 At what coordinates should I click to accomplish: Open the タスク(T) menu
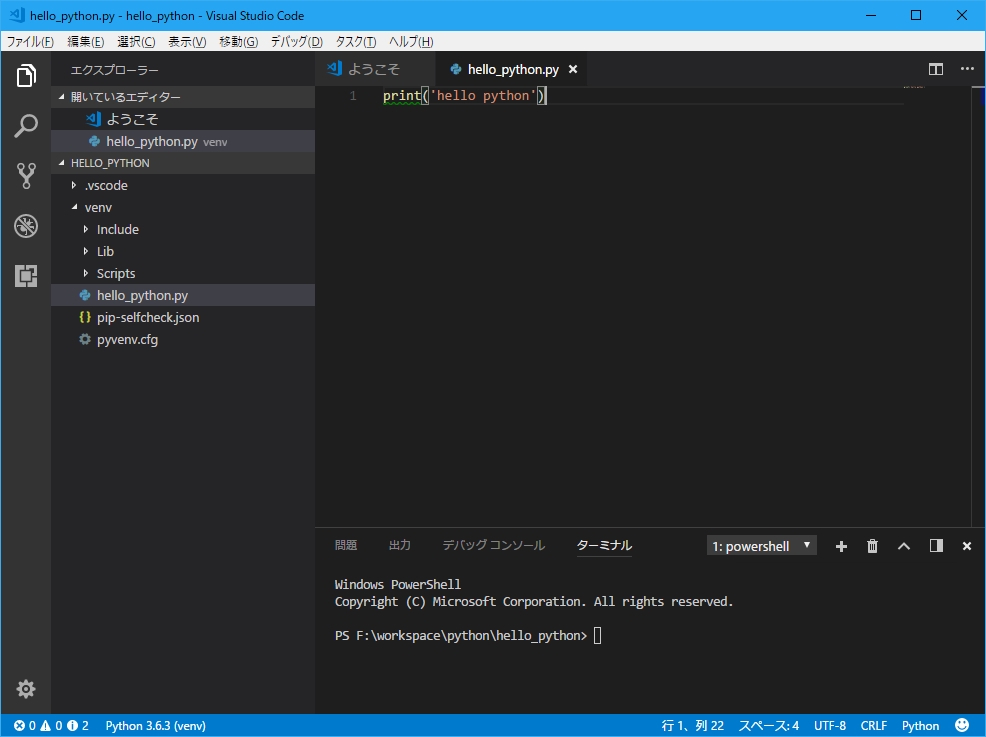[x=355, y=42]
